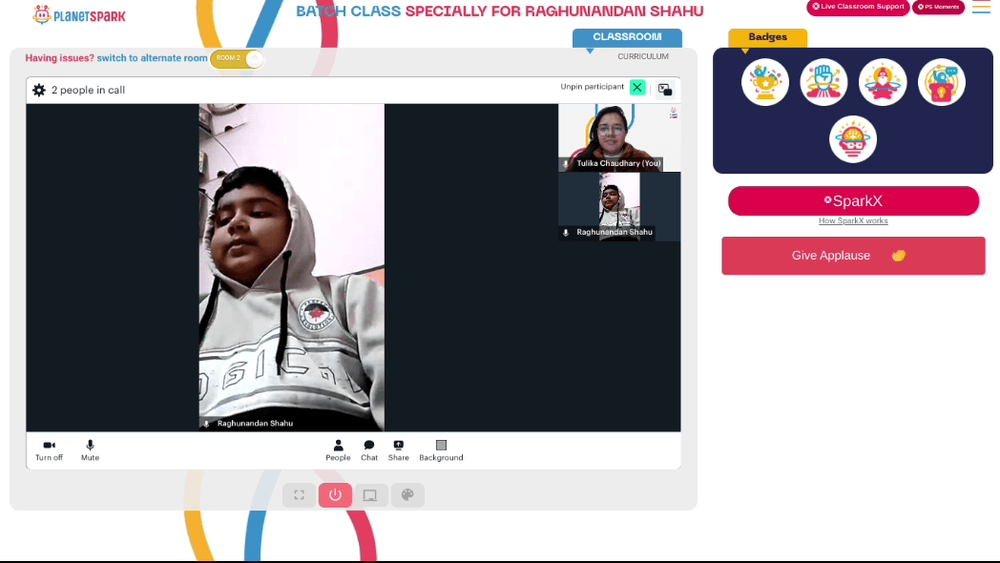The image size is (1000, 563).
Task: Turn off the camera
Action: pos(49,450)
